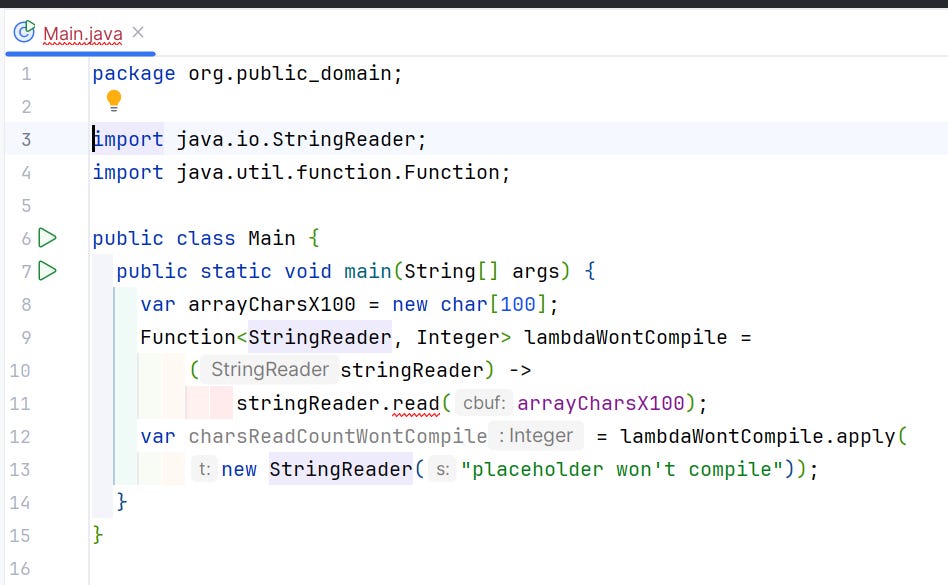Click line number 1 in the gutter
Viewport: 948px width, 585px height.
click(25, 73)
